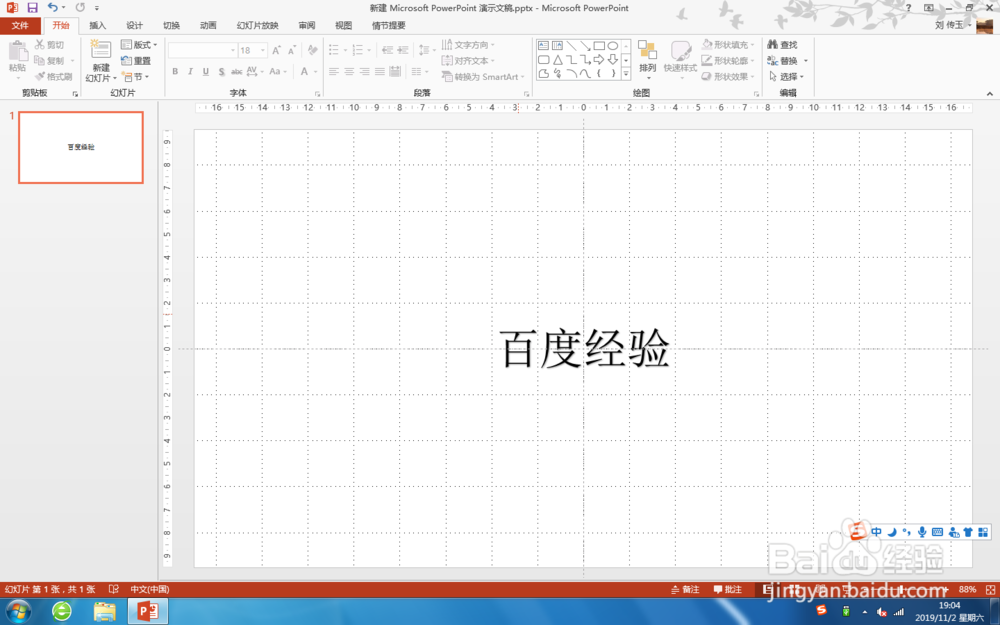Viewport: 1000px width, 625px height.
Task: Open the 审阅 (Review) tab
Action: point(307,26)
